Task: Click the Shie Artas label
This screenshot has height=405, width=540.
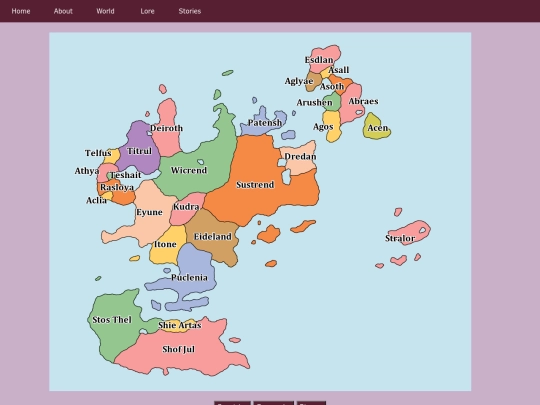Action: [180, 325]
